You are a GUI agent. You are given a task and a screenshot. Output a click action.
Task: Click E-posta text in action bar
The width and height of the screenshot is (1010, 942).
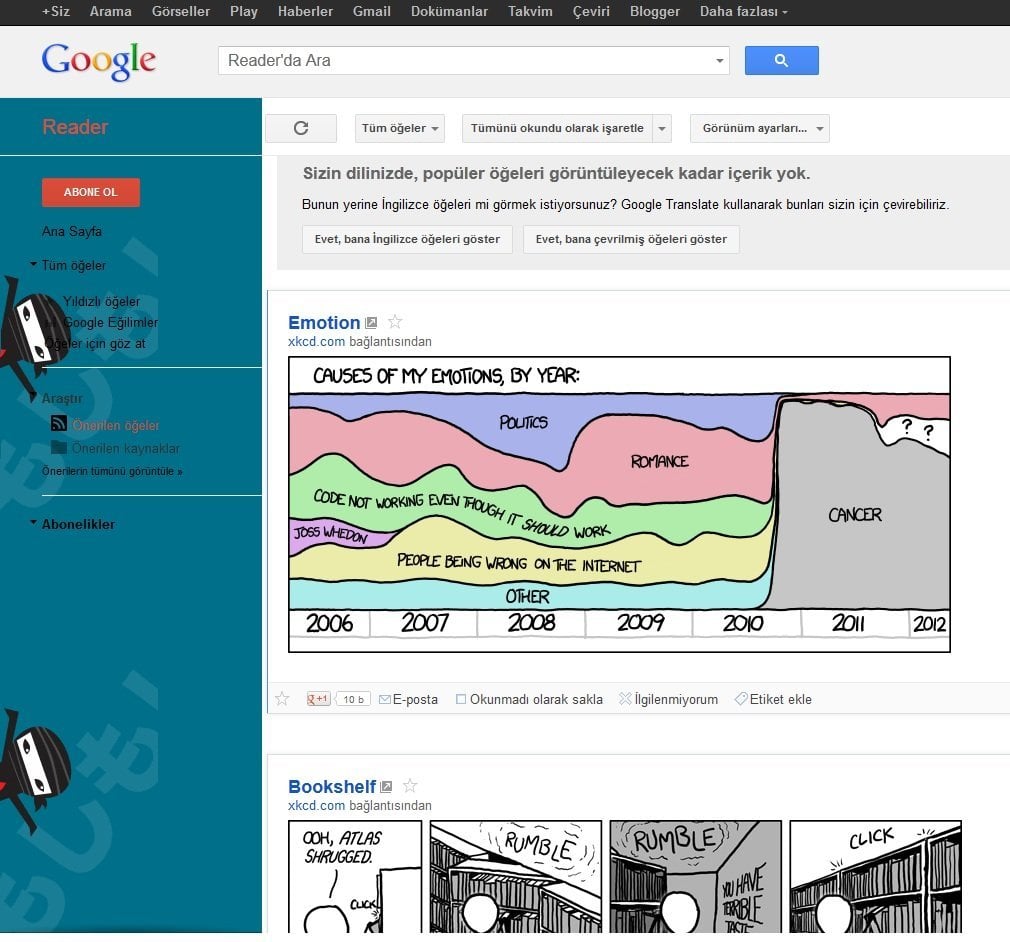tap(415, 699)
